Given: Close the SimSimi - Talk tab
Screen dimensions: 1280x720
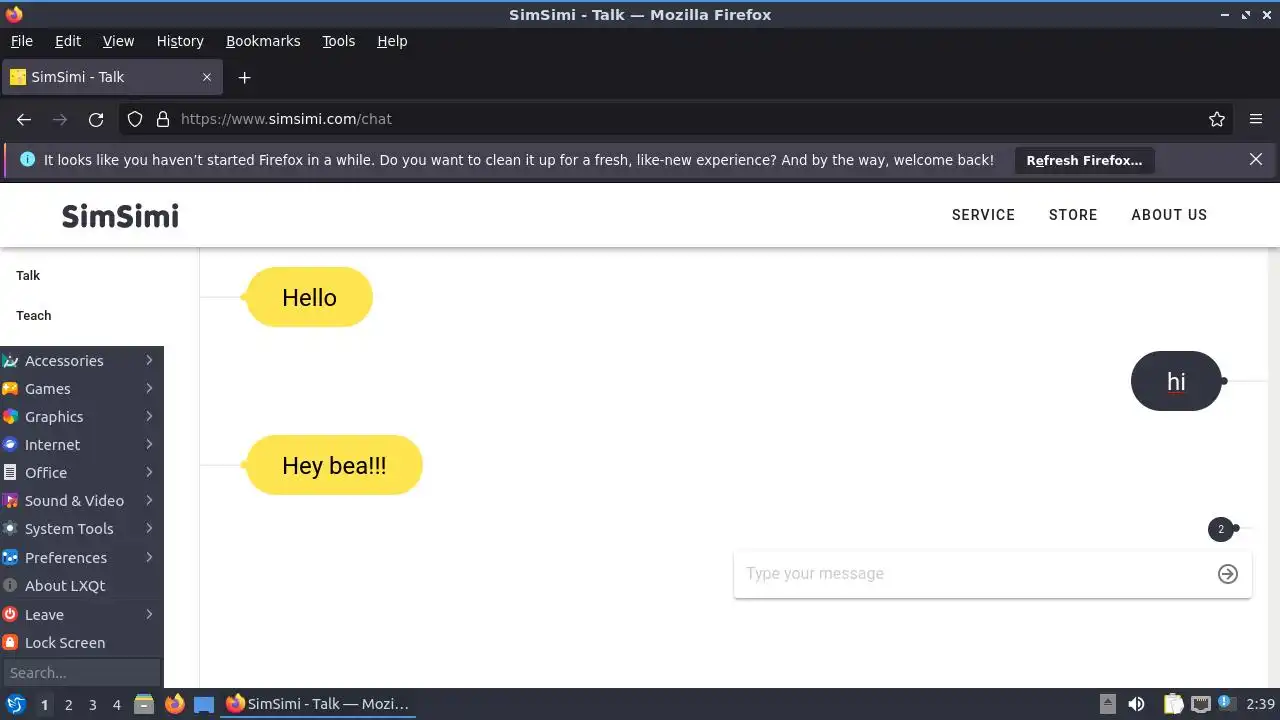Looking at the screenshot, I should coord(207,77).
